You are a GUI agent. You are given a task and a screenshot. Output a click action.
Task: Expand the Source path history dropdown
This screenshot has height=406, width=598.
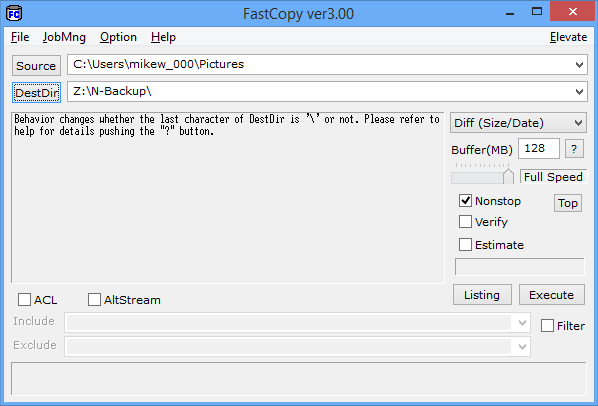point(579,65)
